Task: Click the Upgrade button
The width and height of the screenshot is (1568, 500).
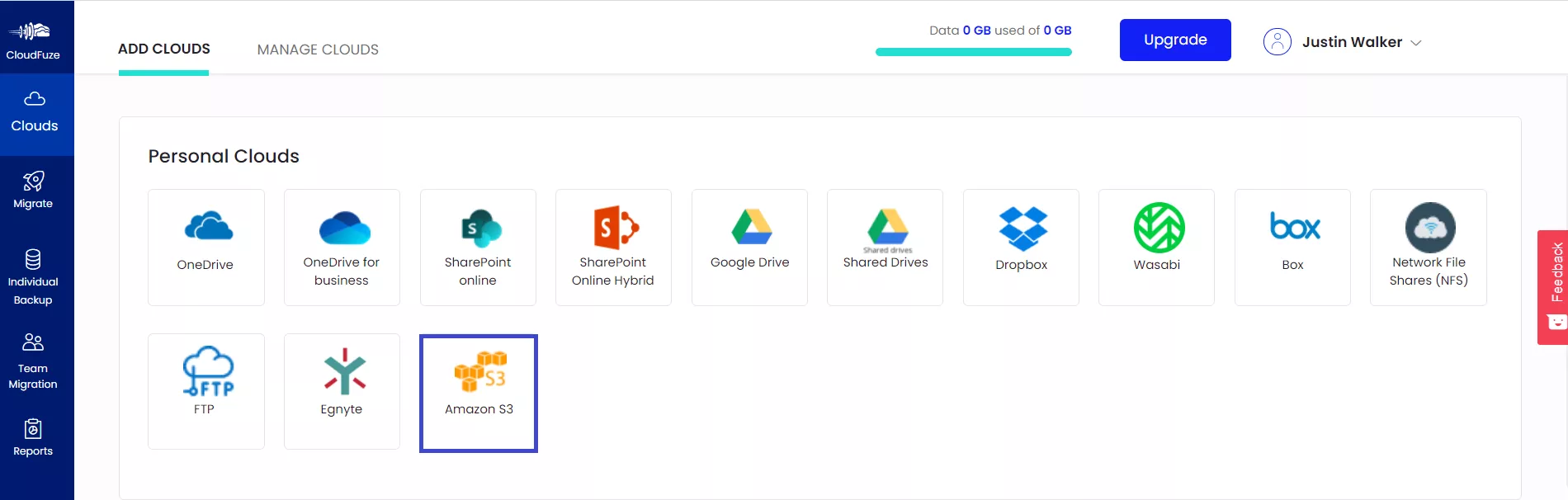Action: [1175, 40]
